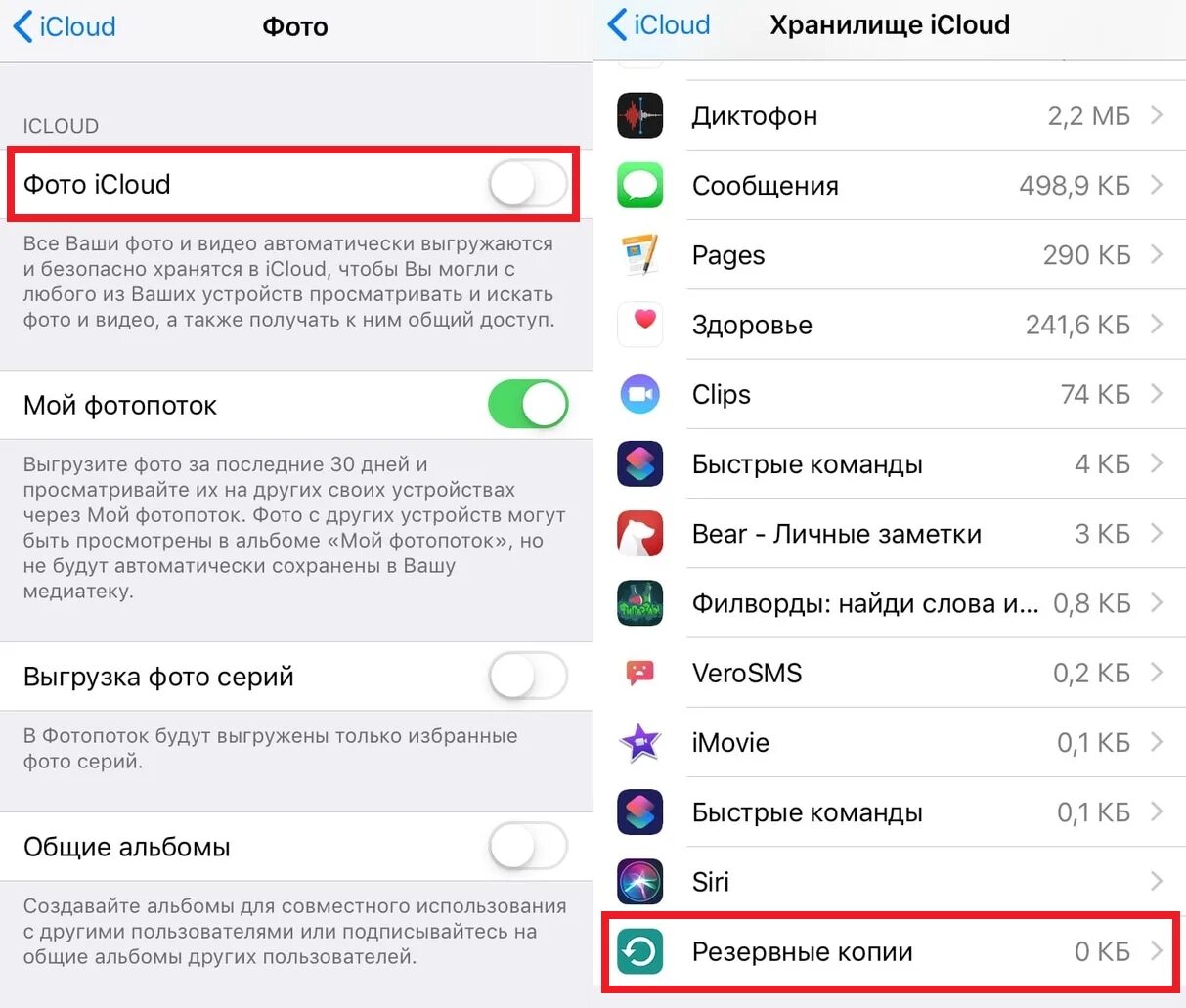Tap the Резервные копии backup icon

640,951
